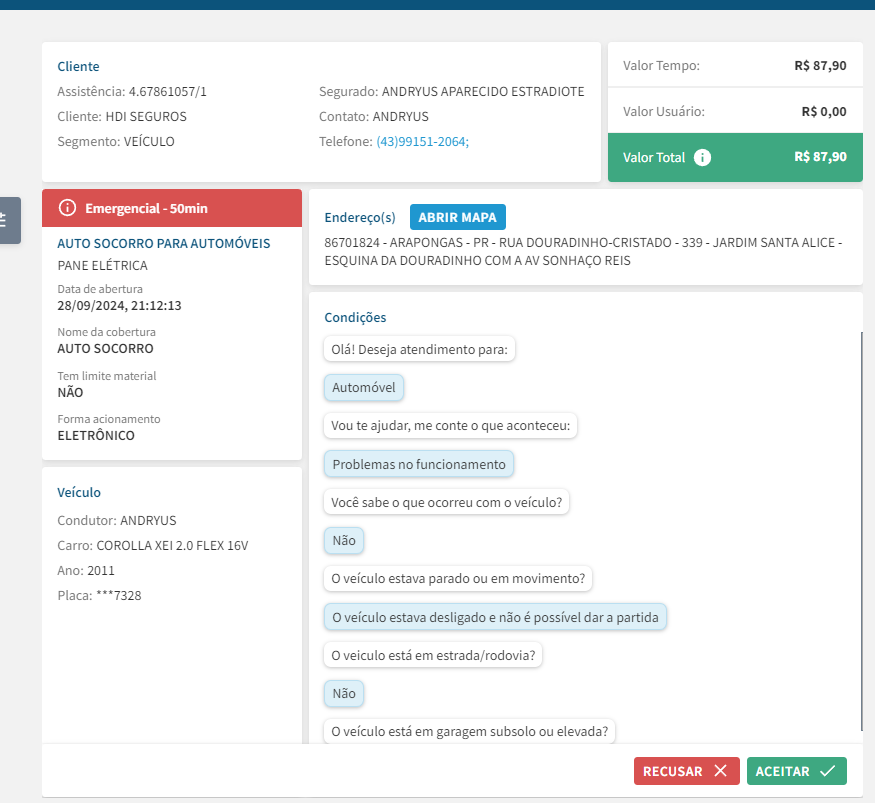This screenshot has height=803, width=875.
Task: Select the "Automóvel" reply bubble
Action: 364,388
